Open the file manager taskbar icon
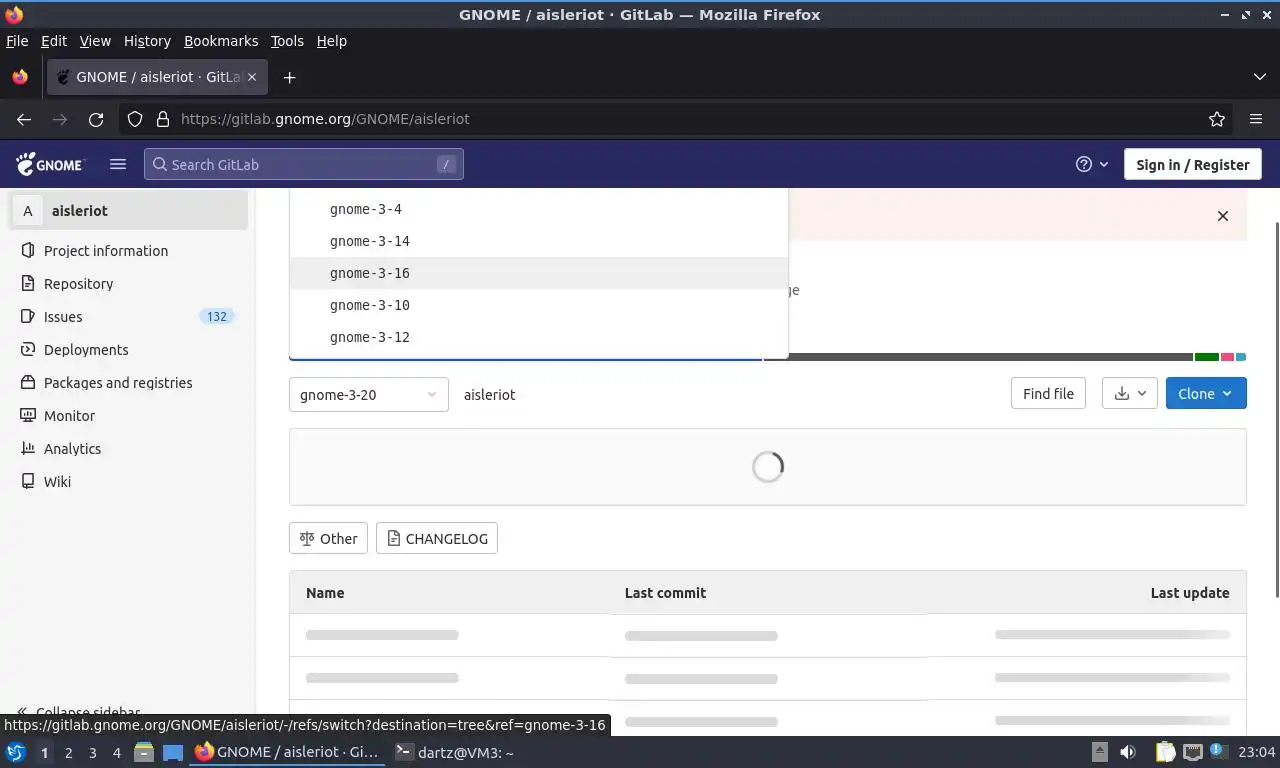Image resolution: width=1280 pixels, height=768 pixels. (143, 752)
